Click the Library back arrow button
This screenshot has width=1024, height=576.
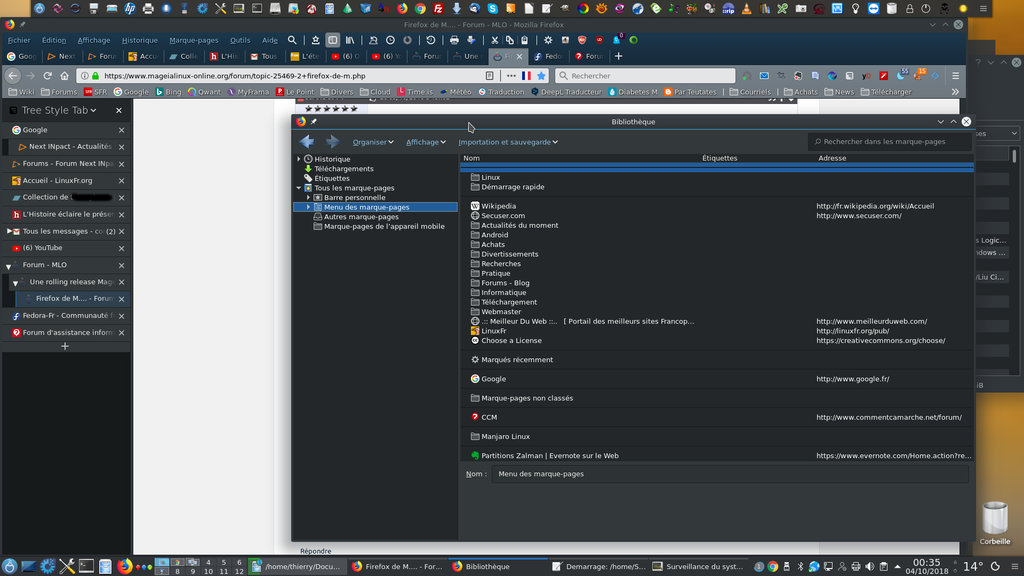(x=306, y=142)
